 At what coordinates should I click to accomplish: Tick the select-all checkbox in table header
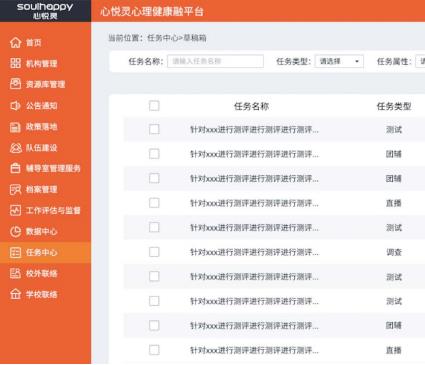154,106
